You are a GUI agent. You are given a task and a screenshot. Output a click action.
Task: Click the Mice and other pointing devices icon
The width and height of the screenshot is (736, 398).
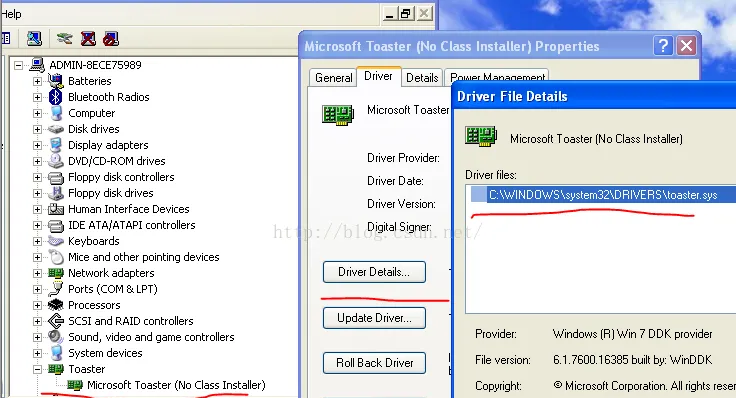point(56,257)
